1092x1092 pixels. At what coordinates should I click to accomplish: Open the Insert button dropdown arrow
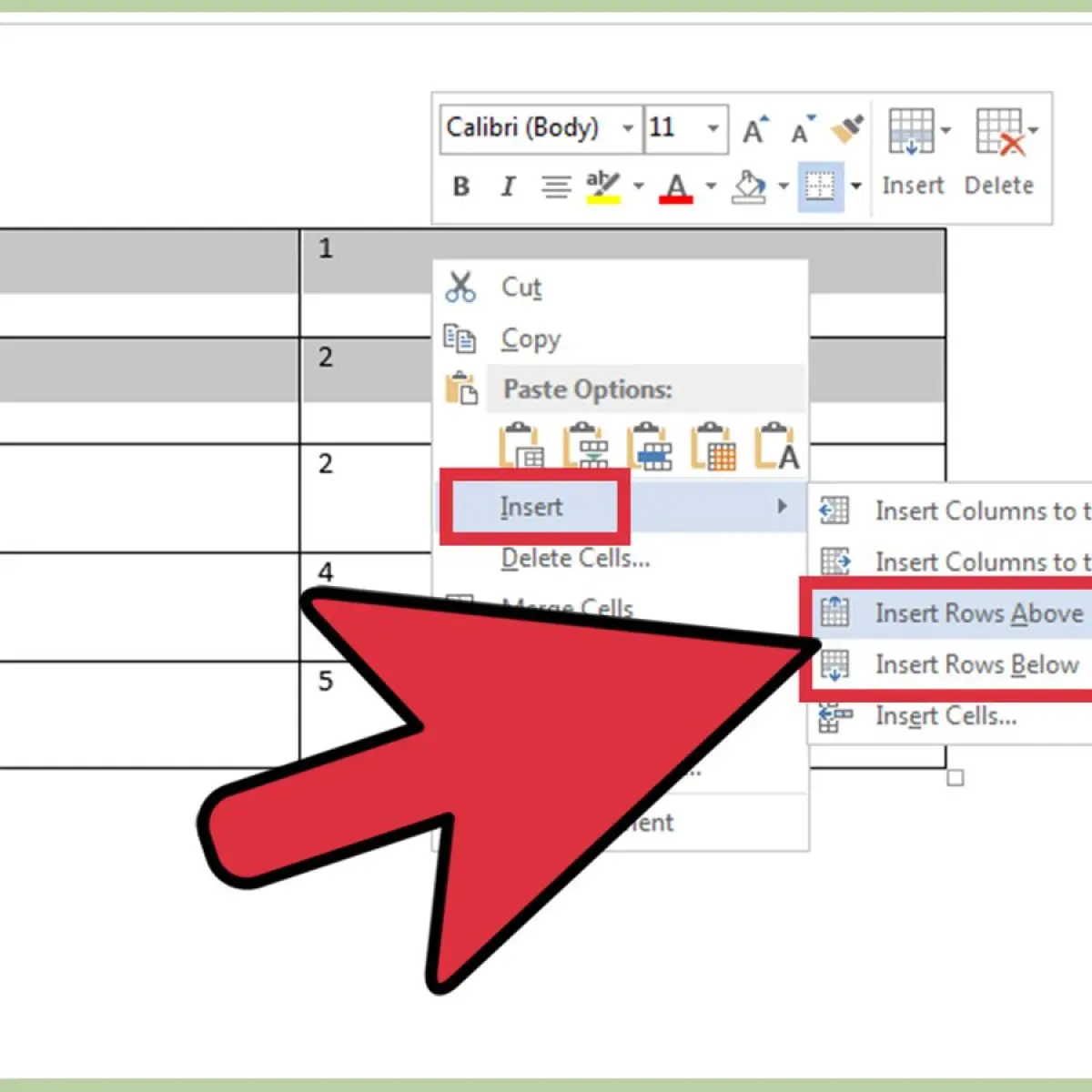945,130
